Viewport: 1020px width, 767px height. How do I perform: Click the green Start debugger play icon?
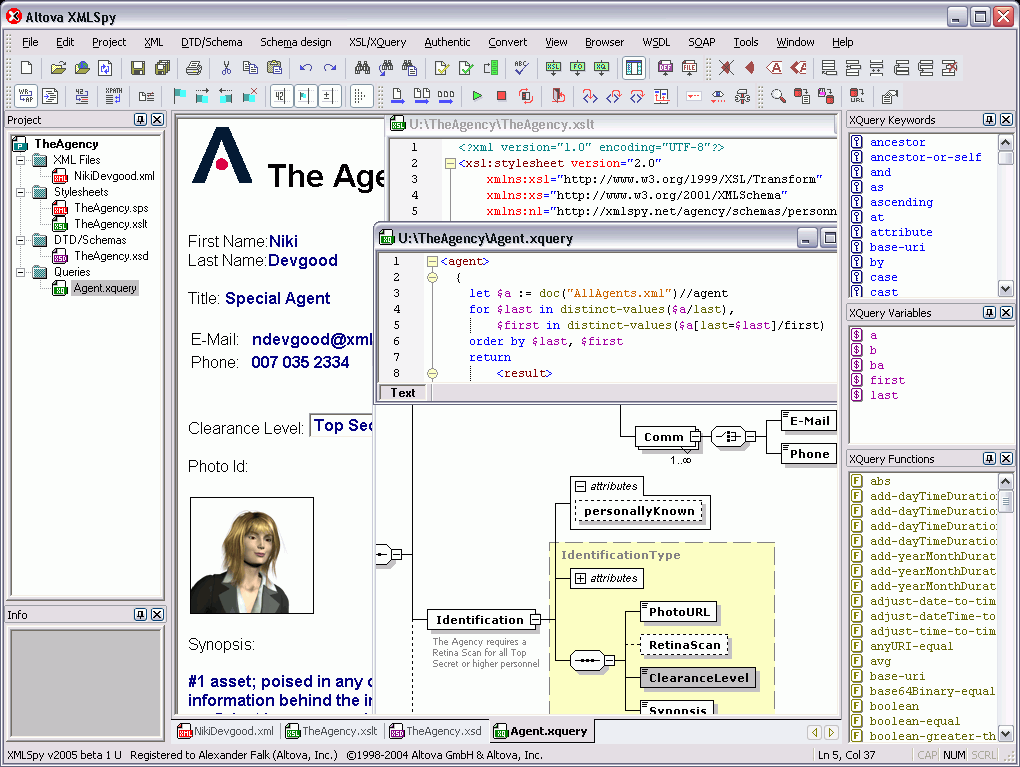click(477, 96)
